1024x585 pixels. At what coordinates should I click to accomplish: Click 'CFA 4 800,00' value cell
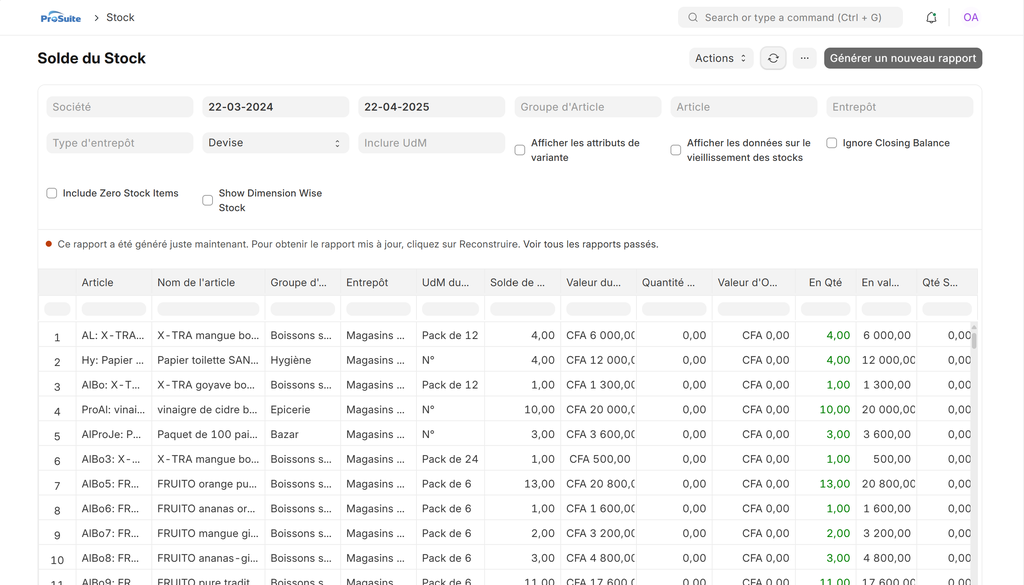(x=599, y=559)
